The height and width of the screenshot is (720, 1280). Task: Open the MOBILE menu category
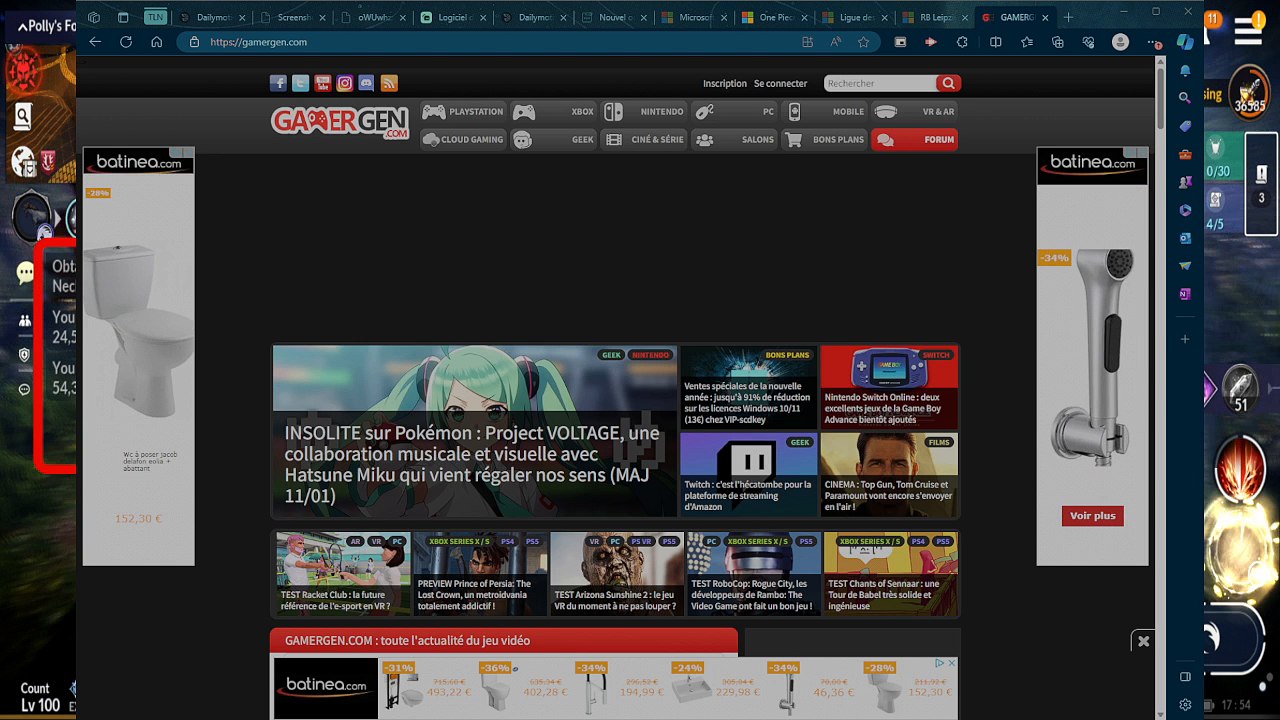click(x=825, y=112)
